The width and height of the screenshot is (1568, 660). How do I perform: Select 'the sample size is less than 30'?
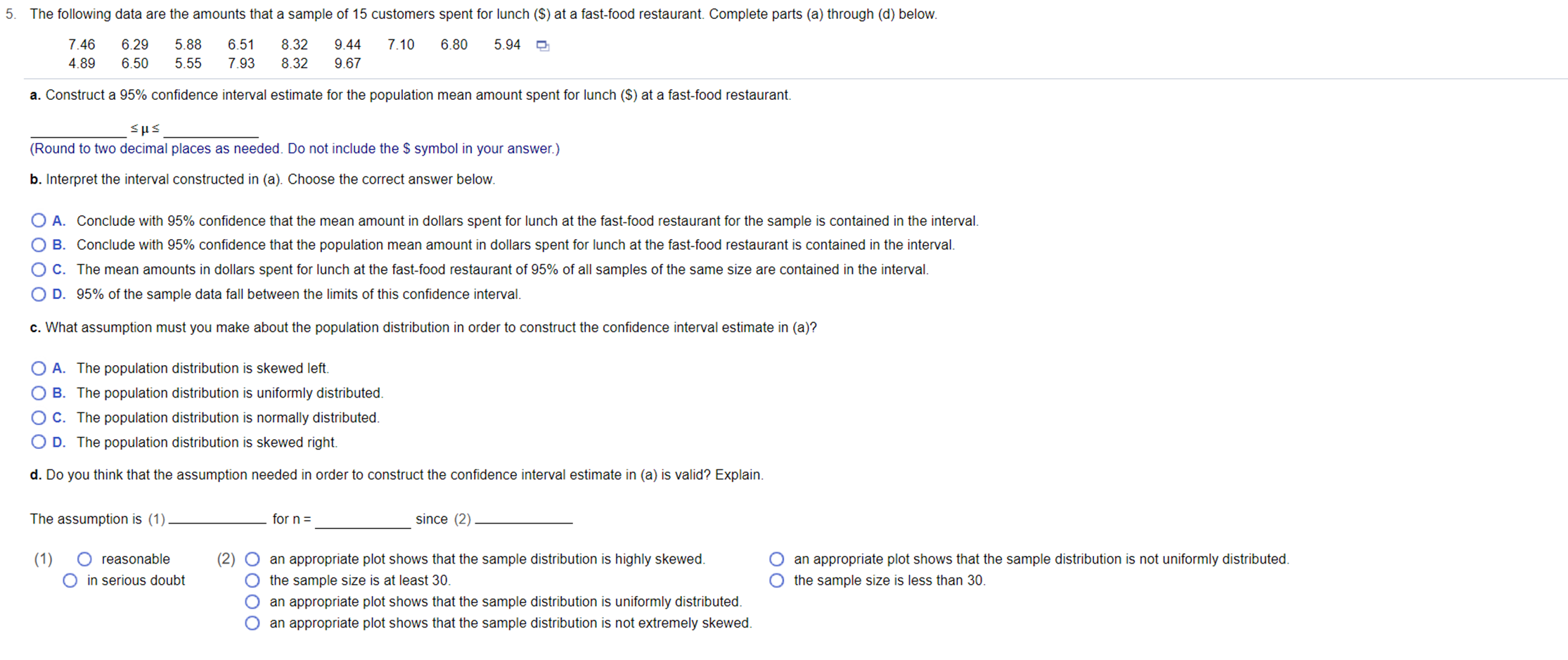[776, 580]
